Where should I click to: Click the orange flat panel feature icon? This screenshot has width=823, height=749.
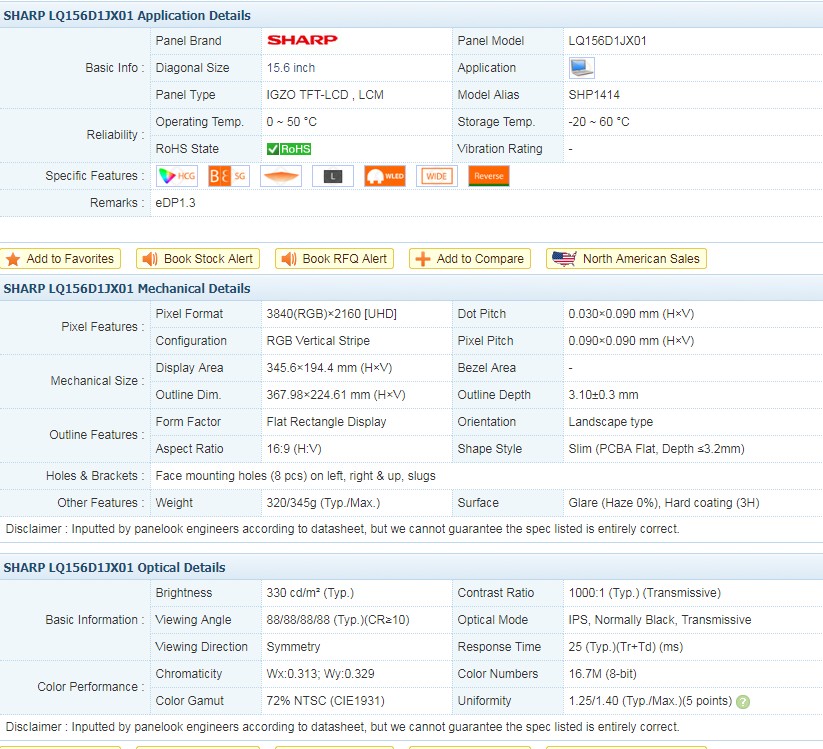(281, 176)
